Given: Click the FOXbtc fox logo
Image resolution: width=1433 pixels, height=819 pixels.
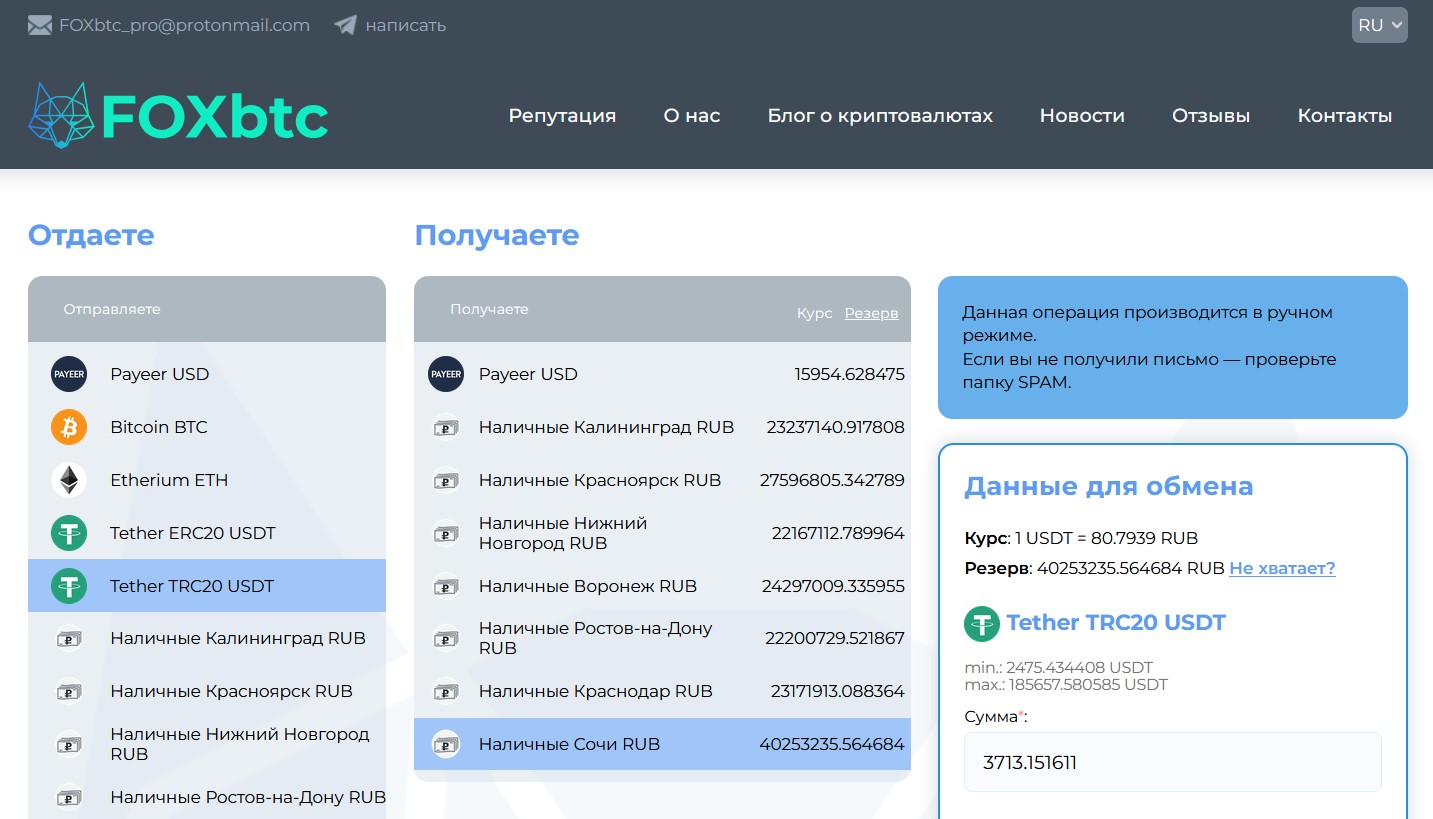Looking at the screenshot, I should [62, 115].
